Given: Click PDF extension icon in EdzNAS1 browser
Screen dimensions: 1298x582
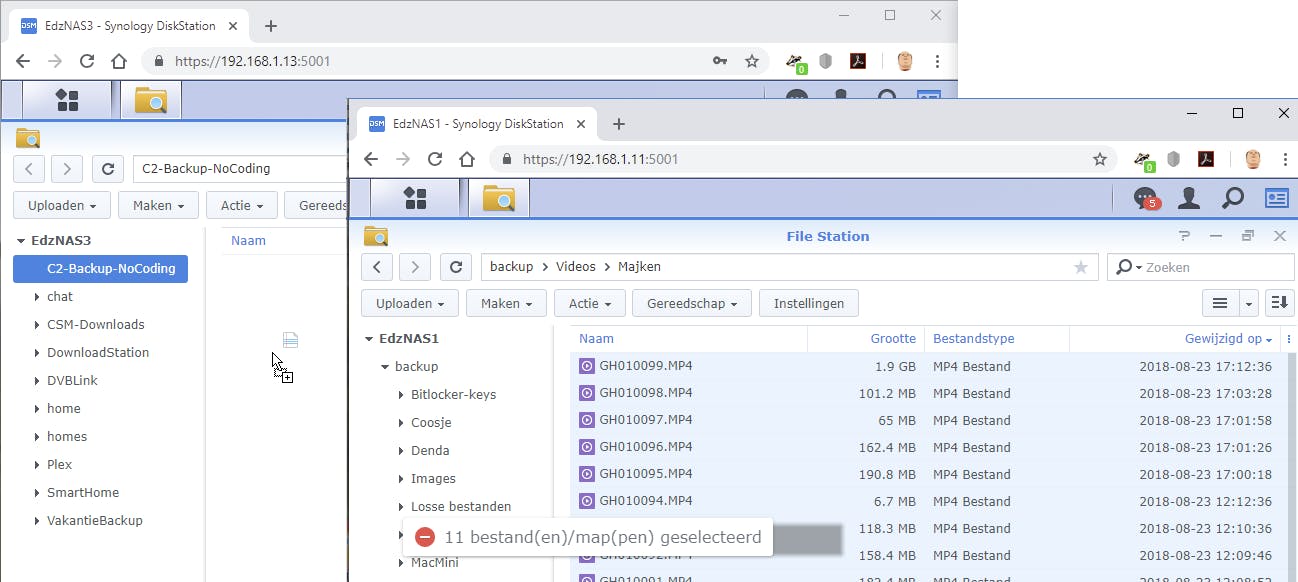Looking at the screenshot, I should click(x=1206, y=159).
